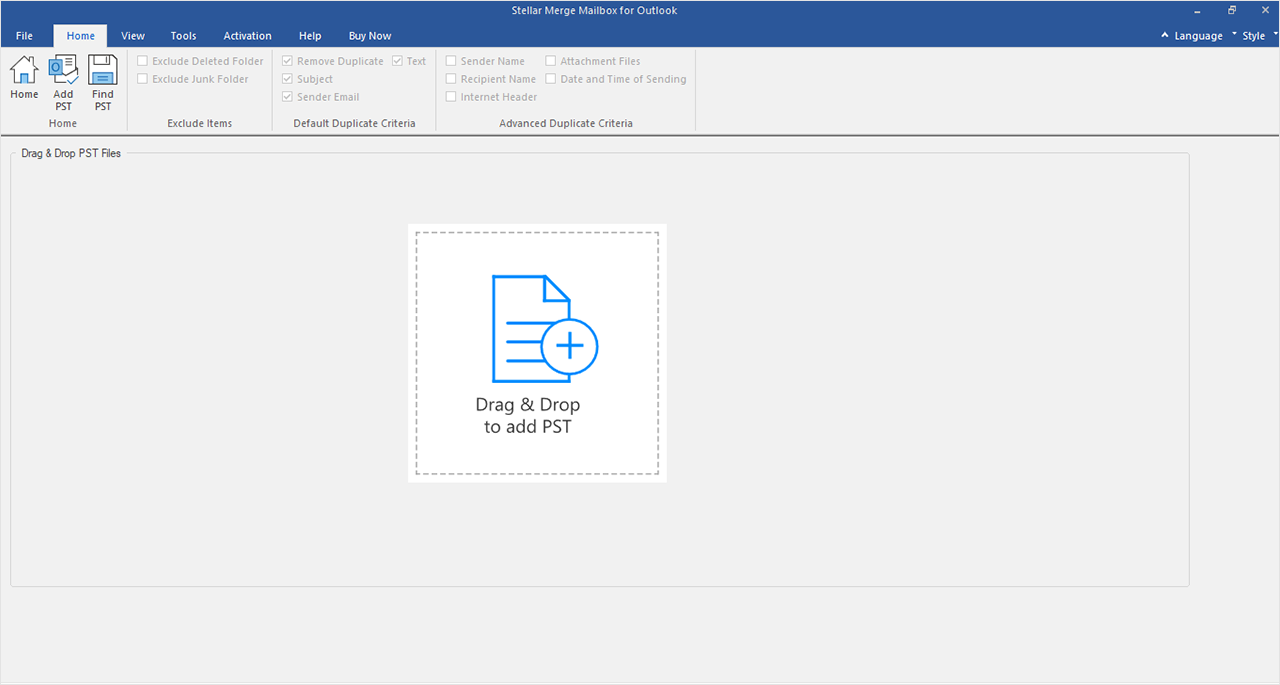The image size is (1280, 685).
Task: Click the Buy Now tab
Action: [x=370, y=36]
